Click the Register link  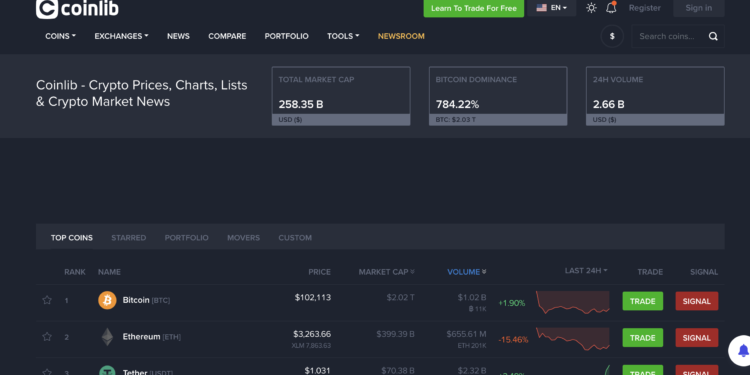point(644,8)
